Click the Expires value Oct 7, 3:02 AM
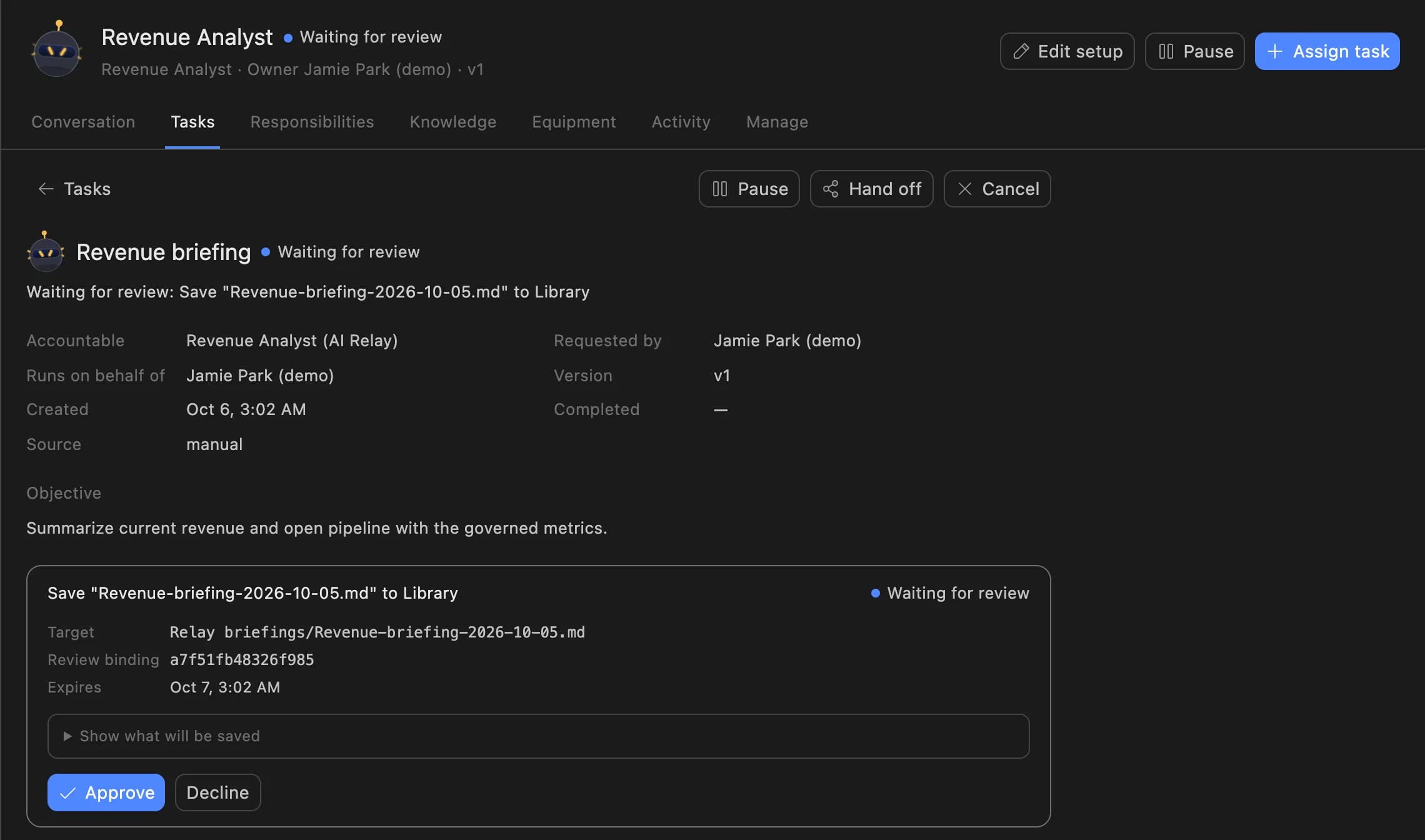 pos(225,687)
